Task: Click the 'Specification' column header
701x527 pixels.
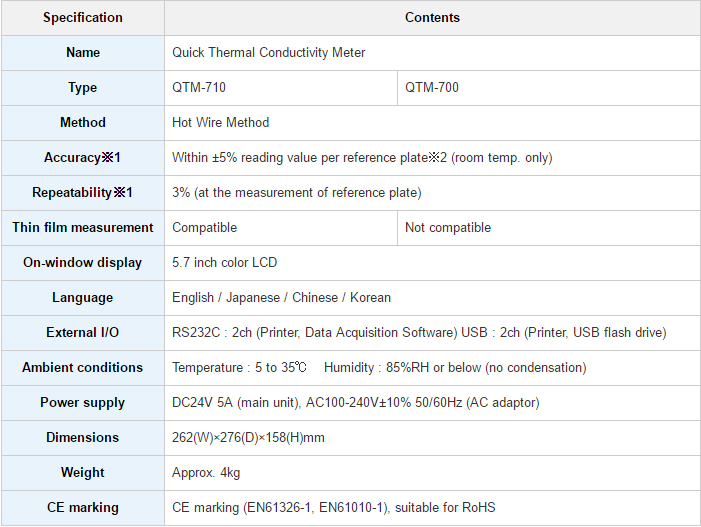Action: (x=83, y=18)
